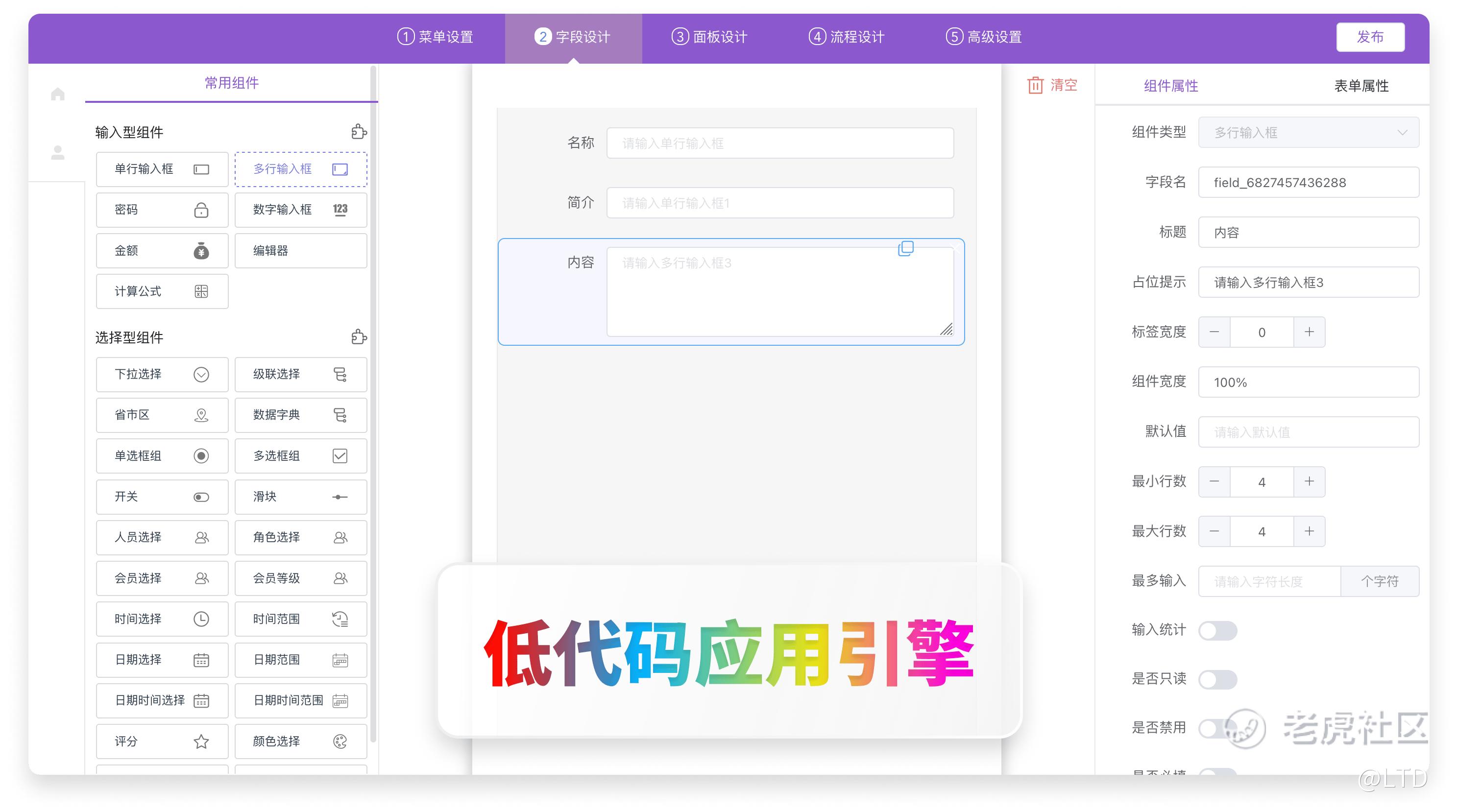Select the 颜色选择 palette component
Image resolution: width=1457 pixels, height=812 pixels.
(x=300, y=741)
